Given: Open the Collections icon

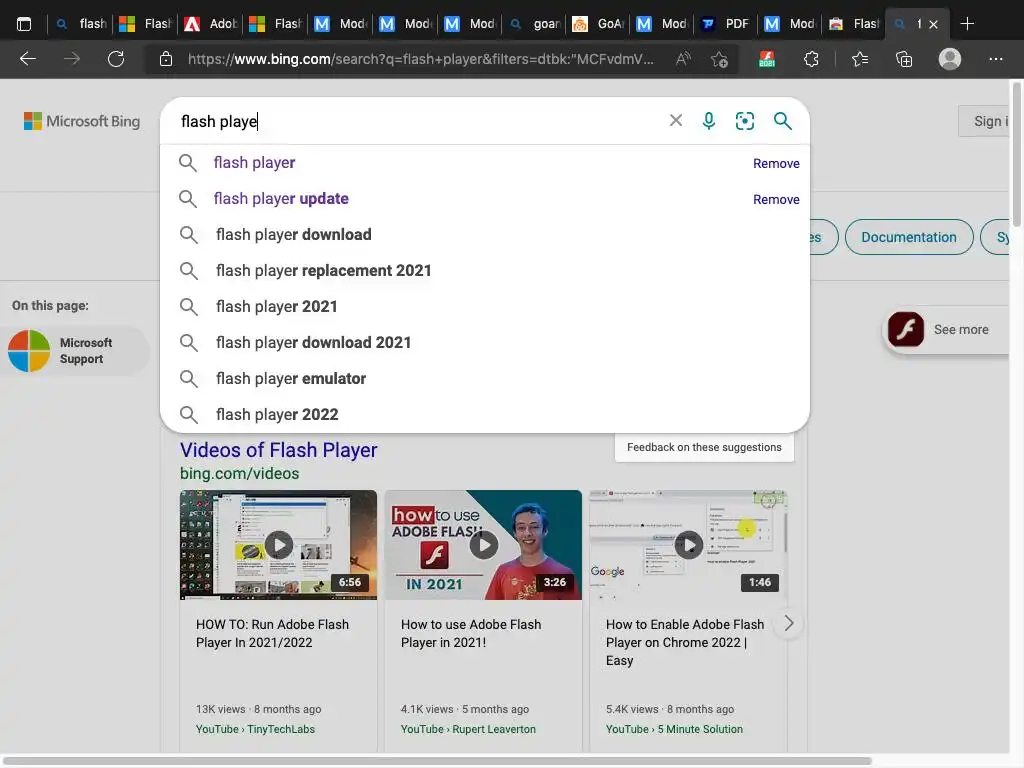Looking at the screenshot, I should click(x=904, y=59).
